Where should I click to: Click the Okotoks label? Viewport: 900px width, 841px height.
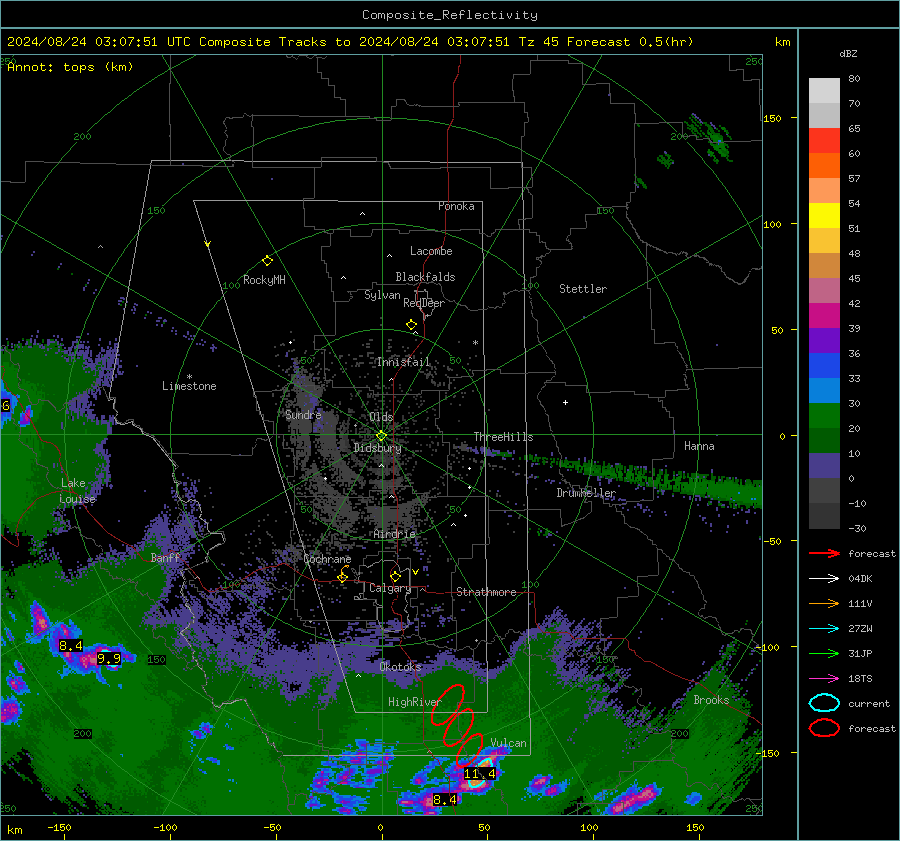(x=400, y=667)
